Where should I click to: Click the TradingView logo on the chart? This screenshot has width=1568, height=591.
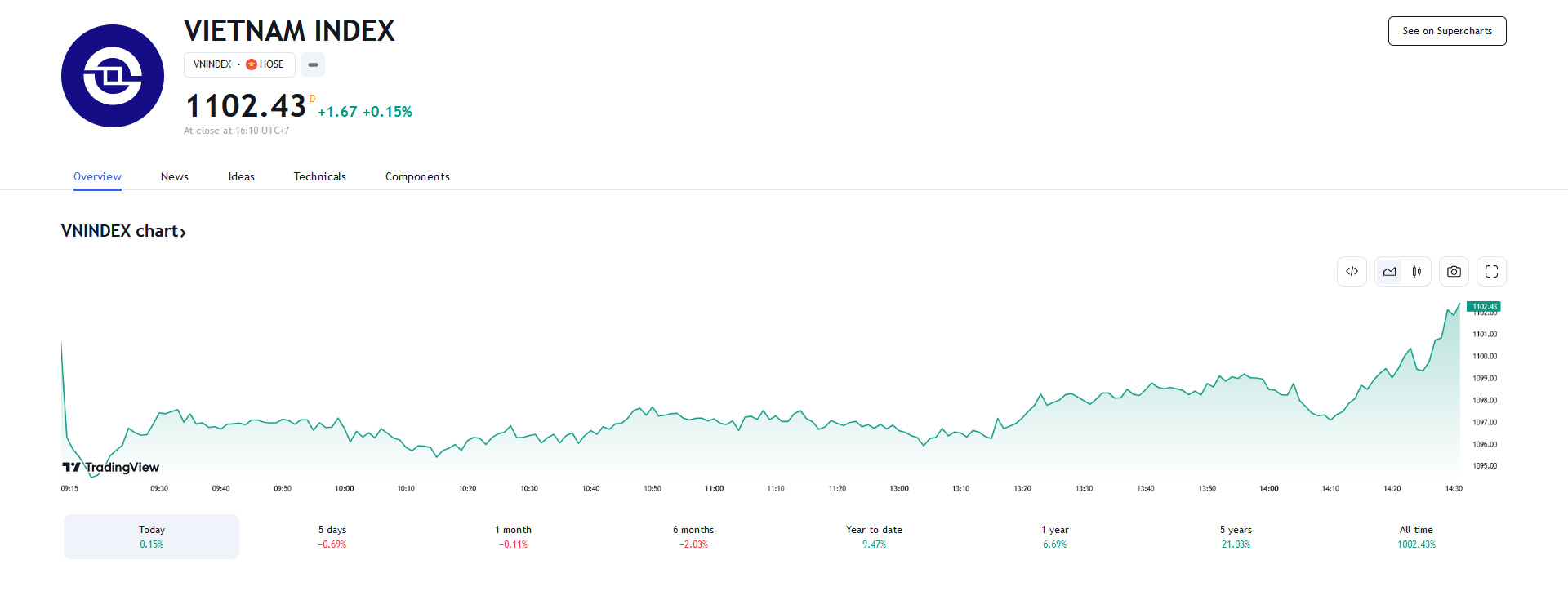[111, 467]
